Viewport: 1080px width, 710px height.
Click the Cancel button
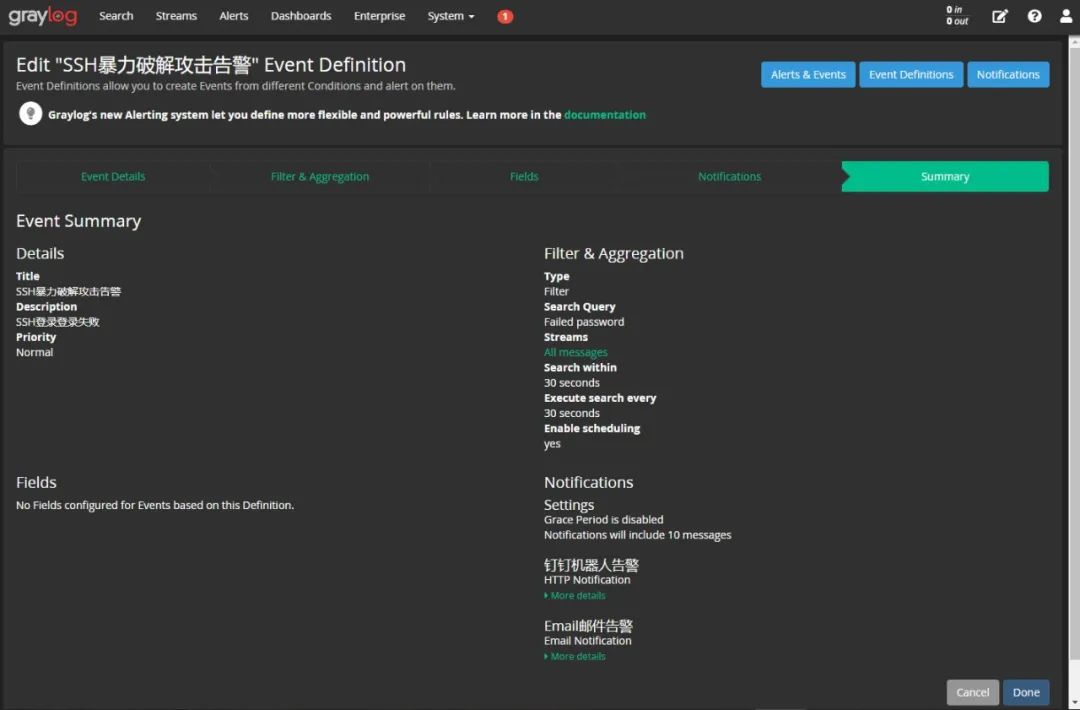pyautogui.click(x=973, y=692)
